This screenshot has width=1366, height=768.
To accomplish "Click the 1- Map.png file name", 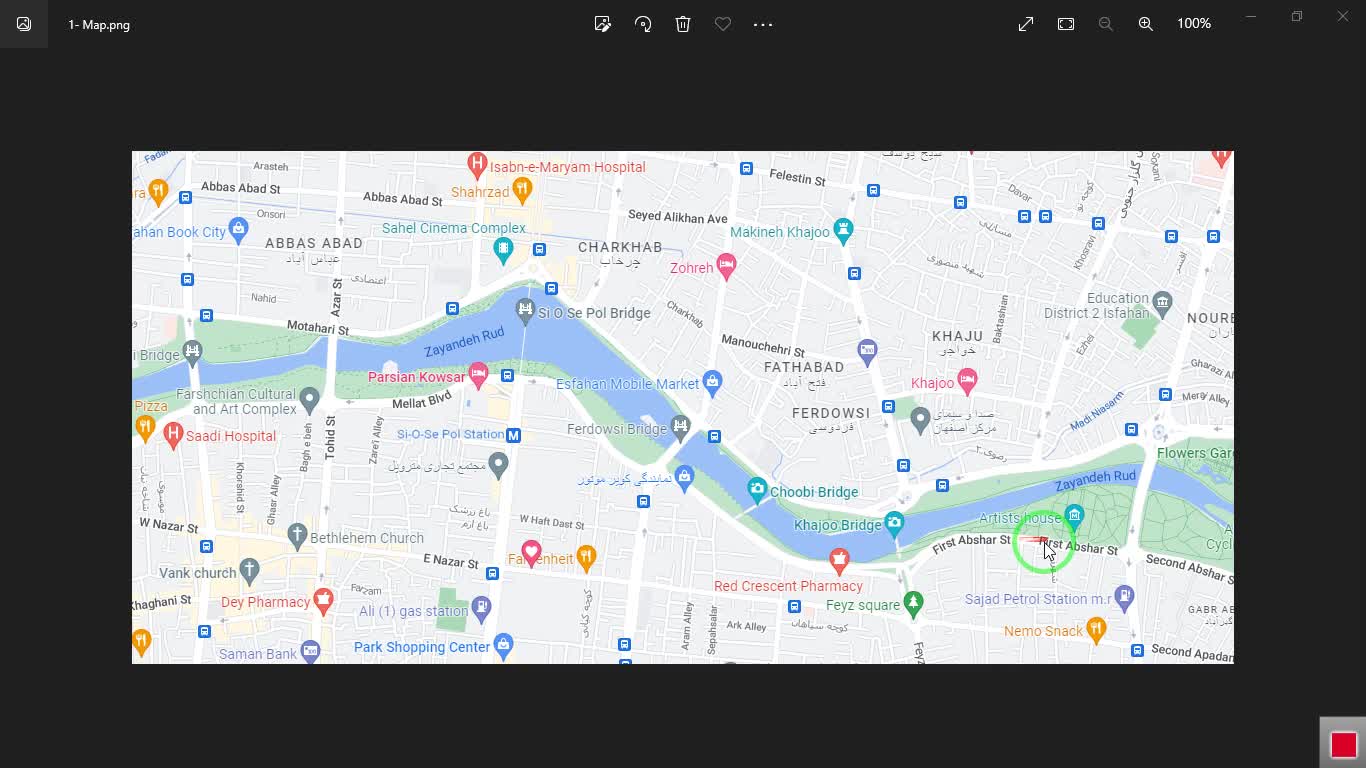I will point(99,25).
